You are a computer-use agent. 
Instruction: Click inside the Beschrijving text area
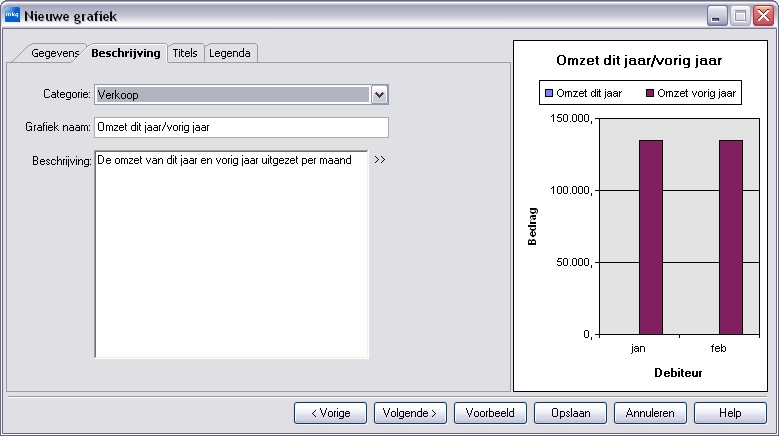pos(231,254)
